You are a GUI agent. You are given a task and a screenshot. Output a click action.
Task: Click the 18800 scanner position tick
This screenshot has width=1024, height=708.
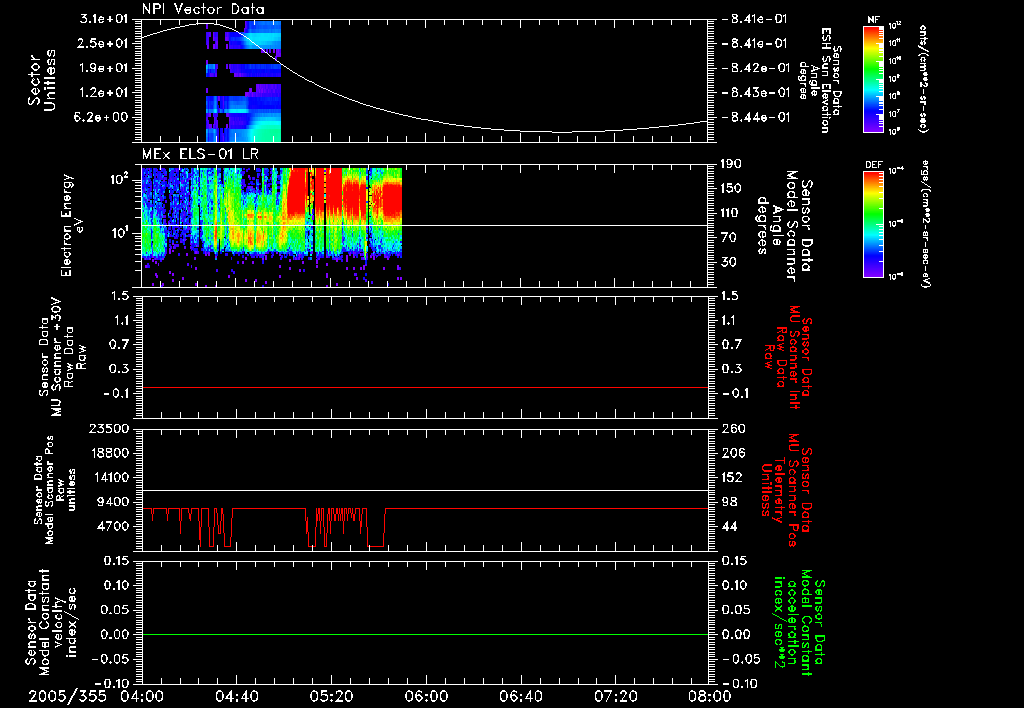tap(109, 453)
